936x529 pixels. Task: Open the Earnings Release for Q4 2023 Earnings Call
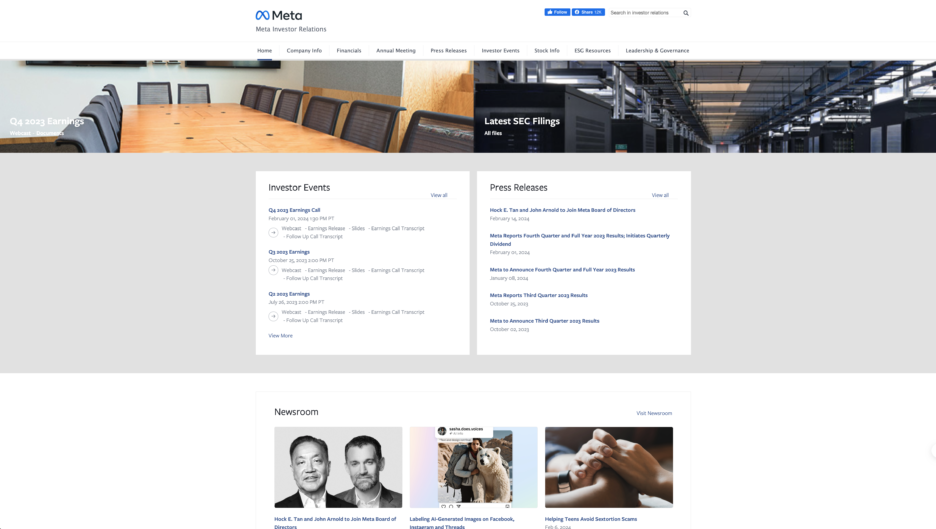tap(326, 228)
